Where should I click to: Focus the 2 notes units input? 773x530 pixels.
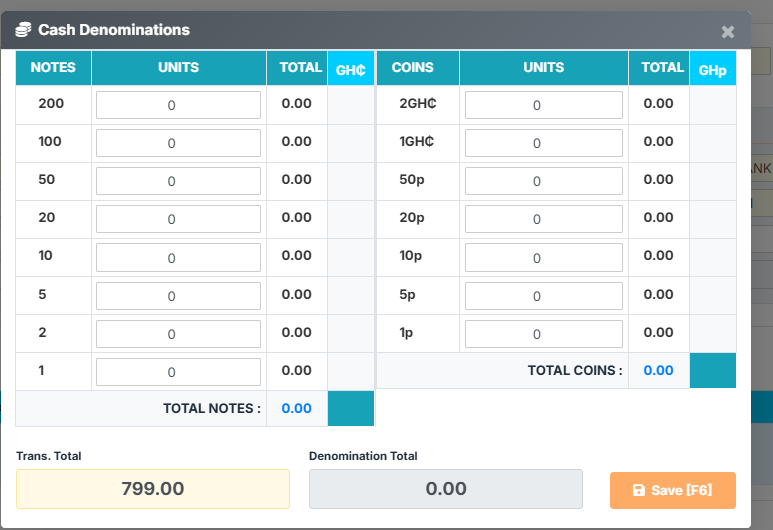click(x=178, y=333)
